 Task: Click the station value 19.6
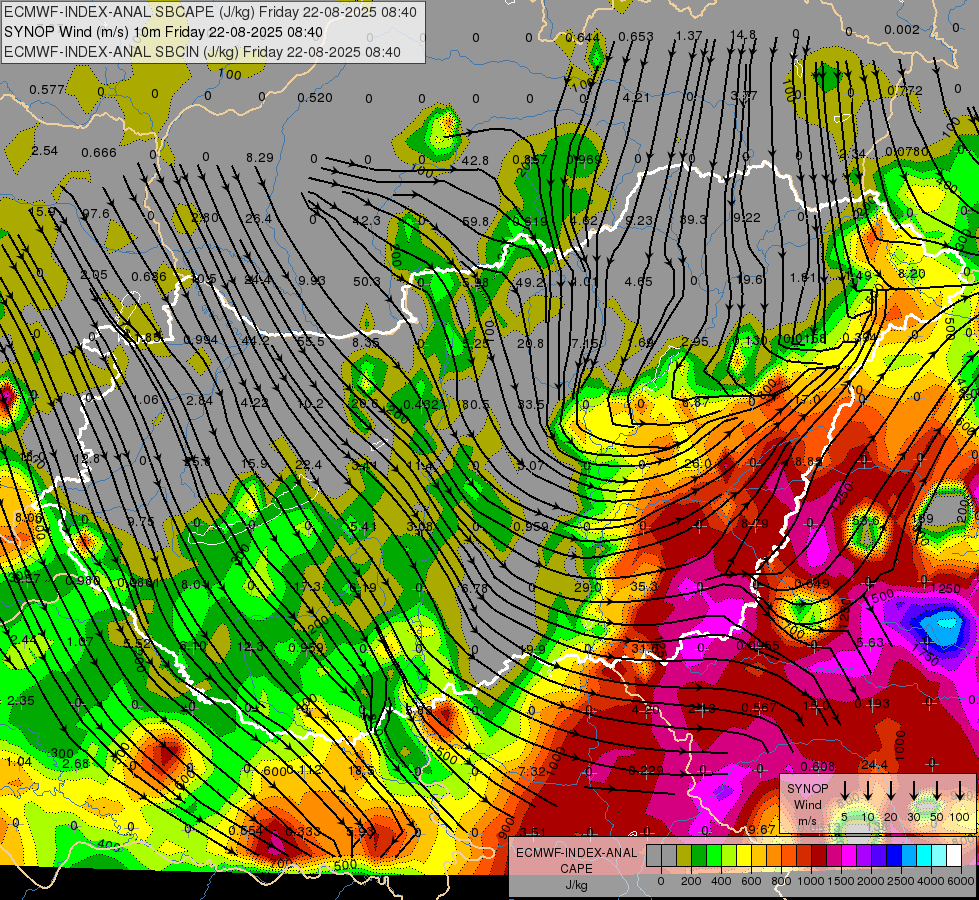pos(749,279)
